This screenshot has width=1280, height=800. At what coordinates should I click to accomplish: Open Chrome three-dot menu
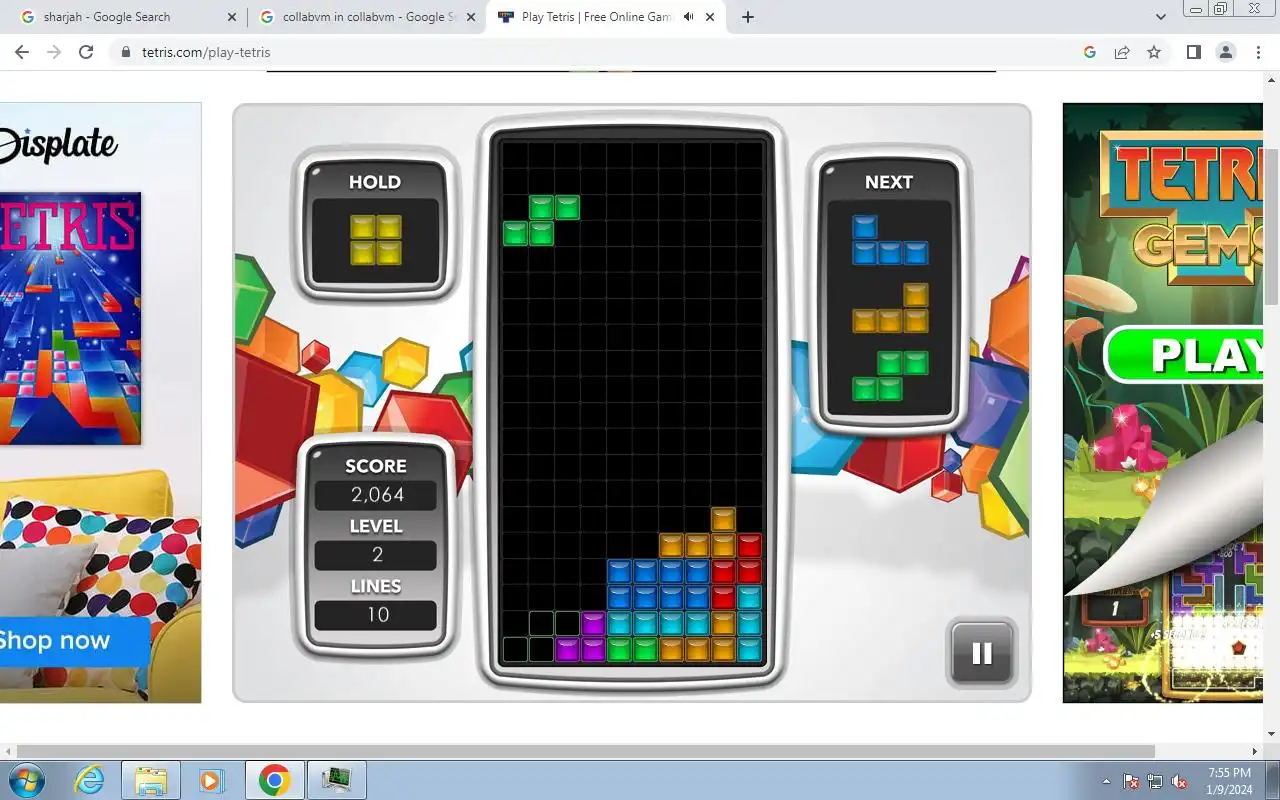pyautogui.click(x=1258, y=52)
